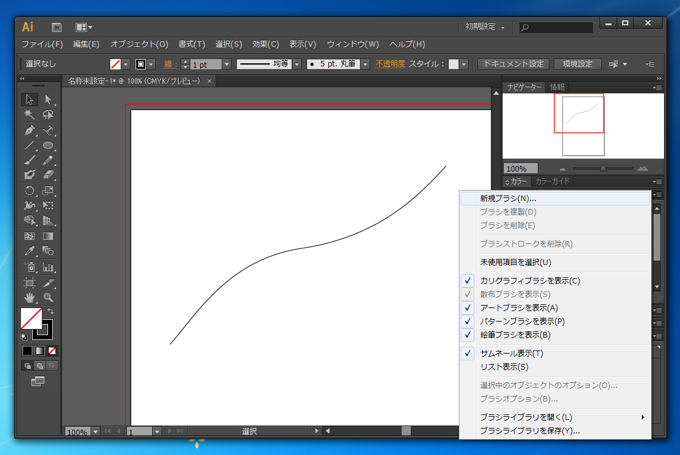The width and height of the screenshot is (680, 455).
Task: Click the 線: stroke panel link
Action: click(x=170, y=64)
